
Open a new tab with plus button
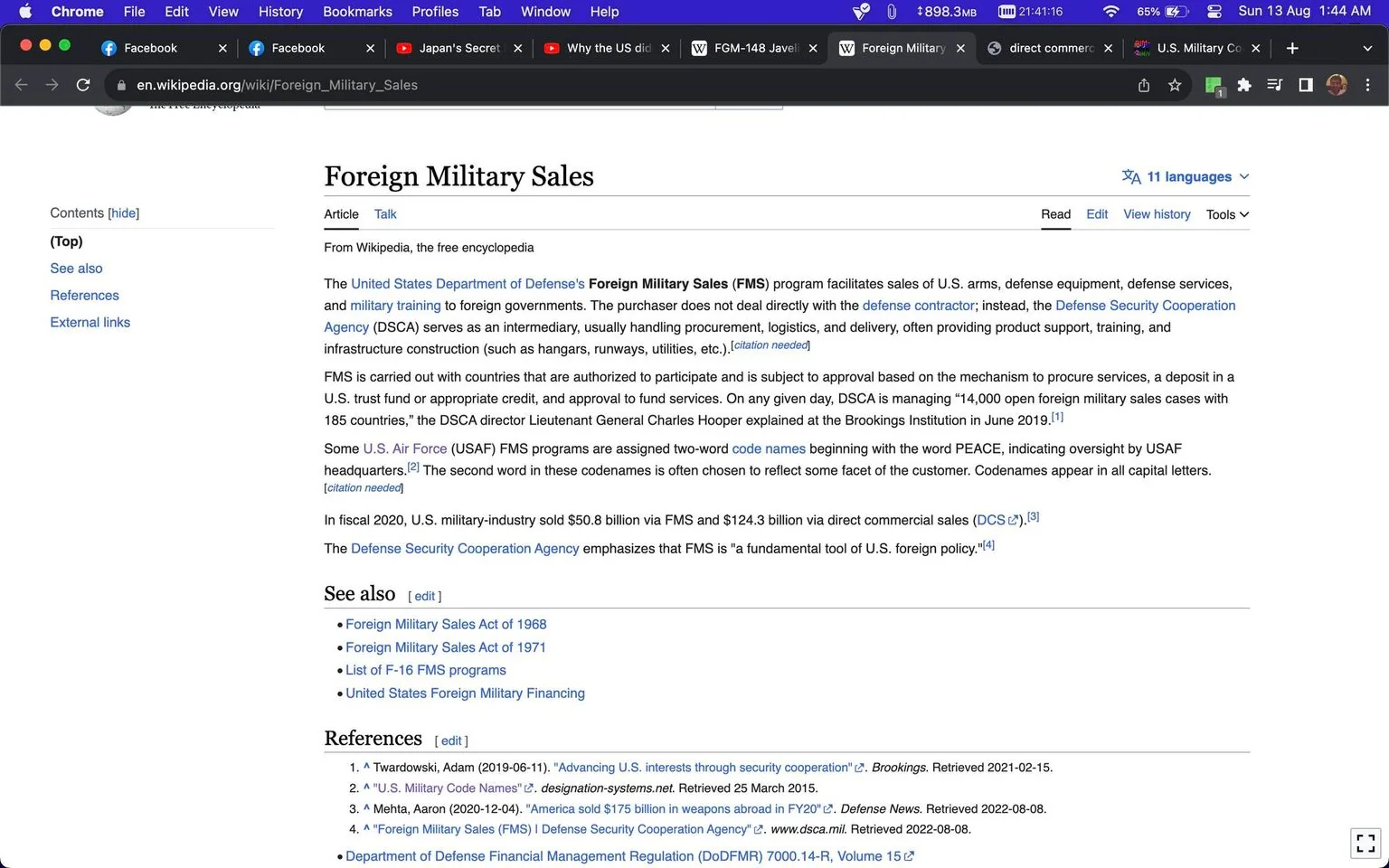point(1292,48)
